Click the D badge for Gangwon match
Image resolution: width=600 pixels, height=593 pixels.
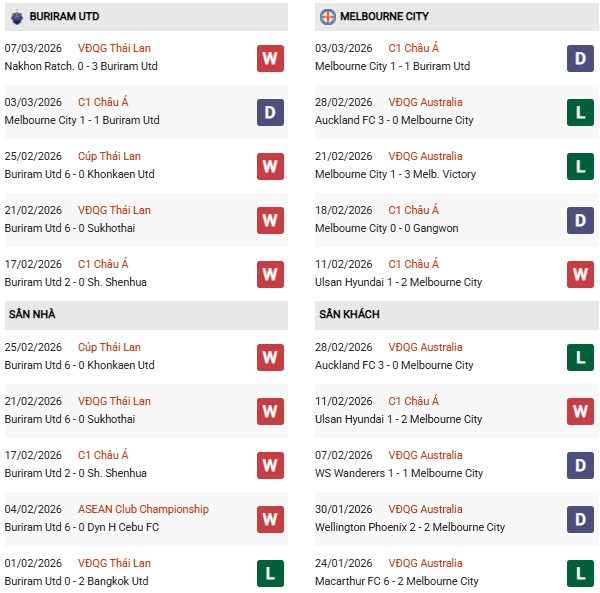tap(580, 220)
